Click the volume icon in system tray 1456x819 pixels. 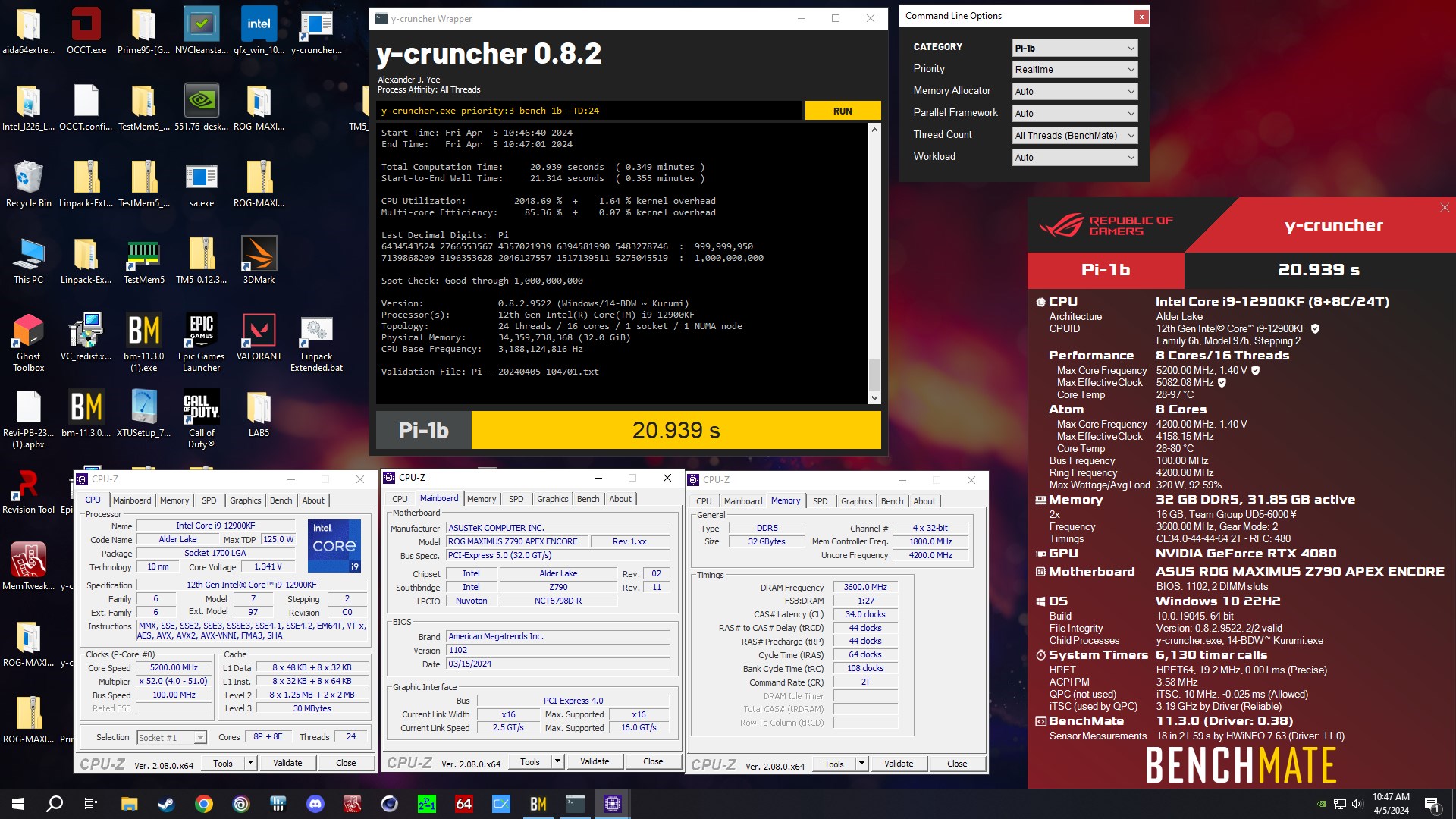[1357, 804]
